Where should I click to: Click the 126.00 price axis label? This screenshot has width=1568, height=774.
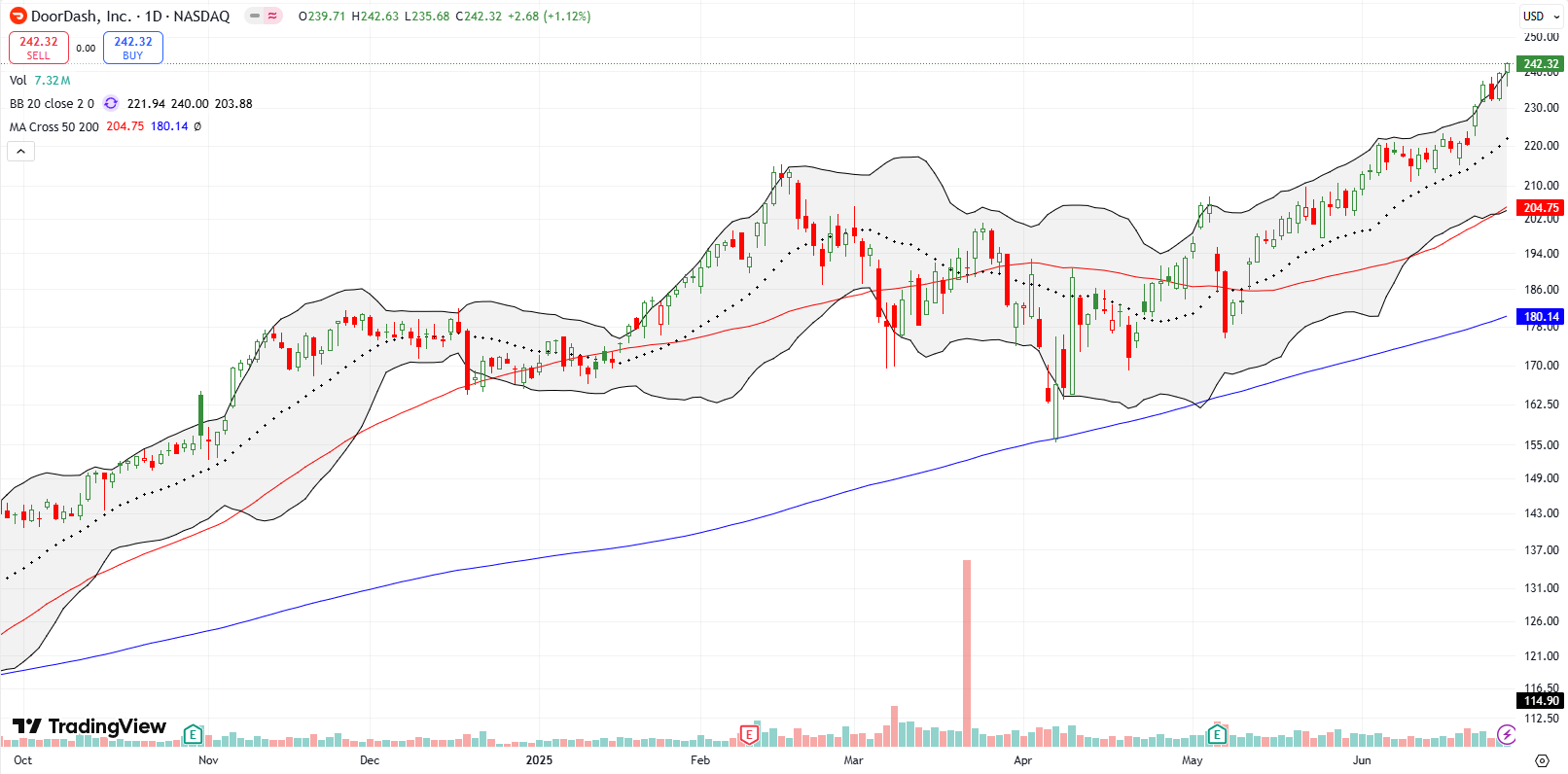(1541, 621)
